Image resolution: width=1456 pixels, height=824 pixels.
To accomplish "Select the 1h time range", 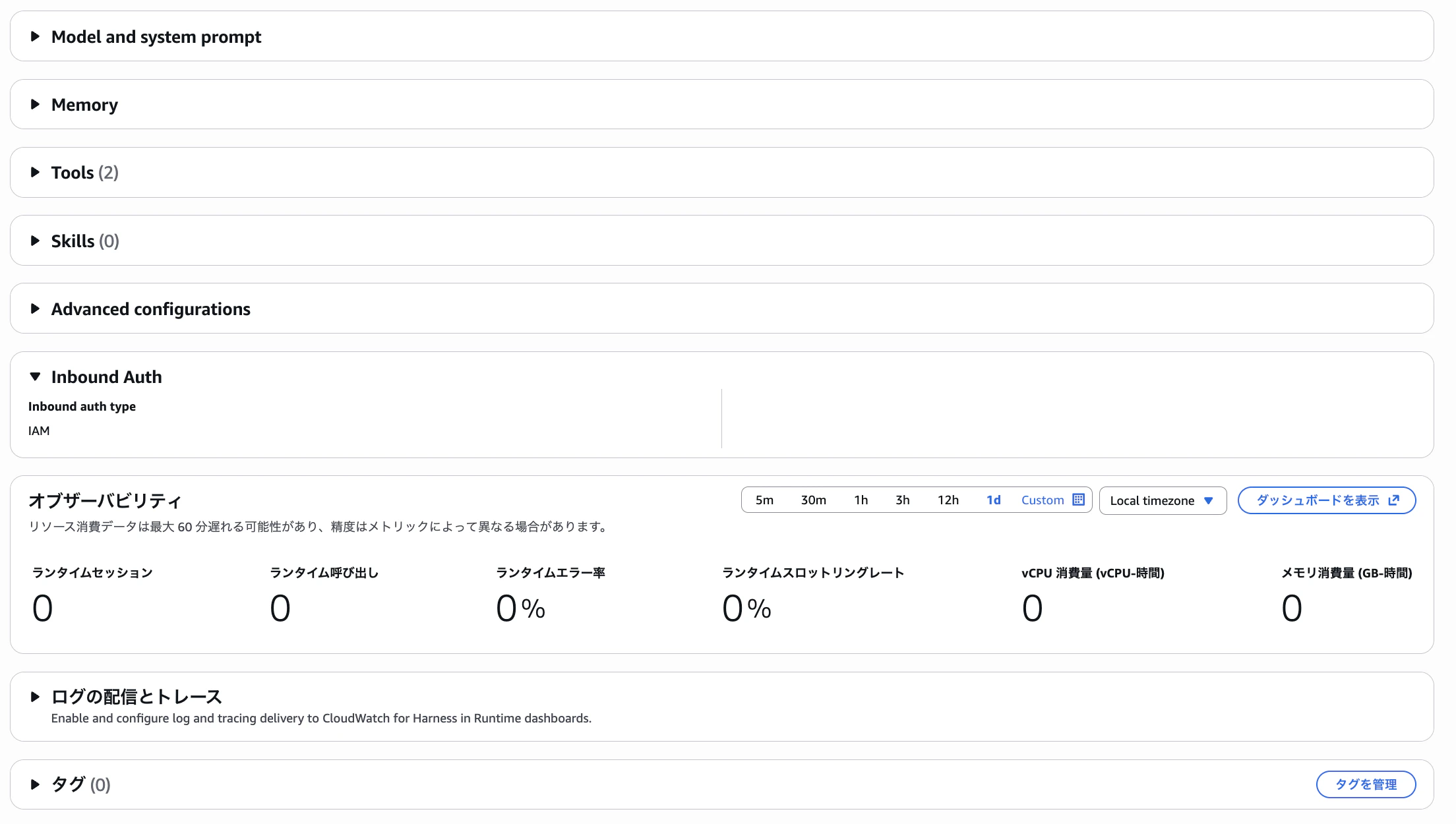I will click(861, 500).
